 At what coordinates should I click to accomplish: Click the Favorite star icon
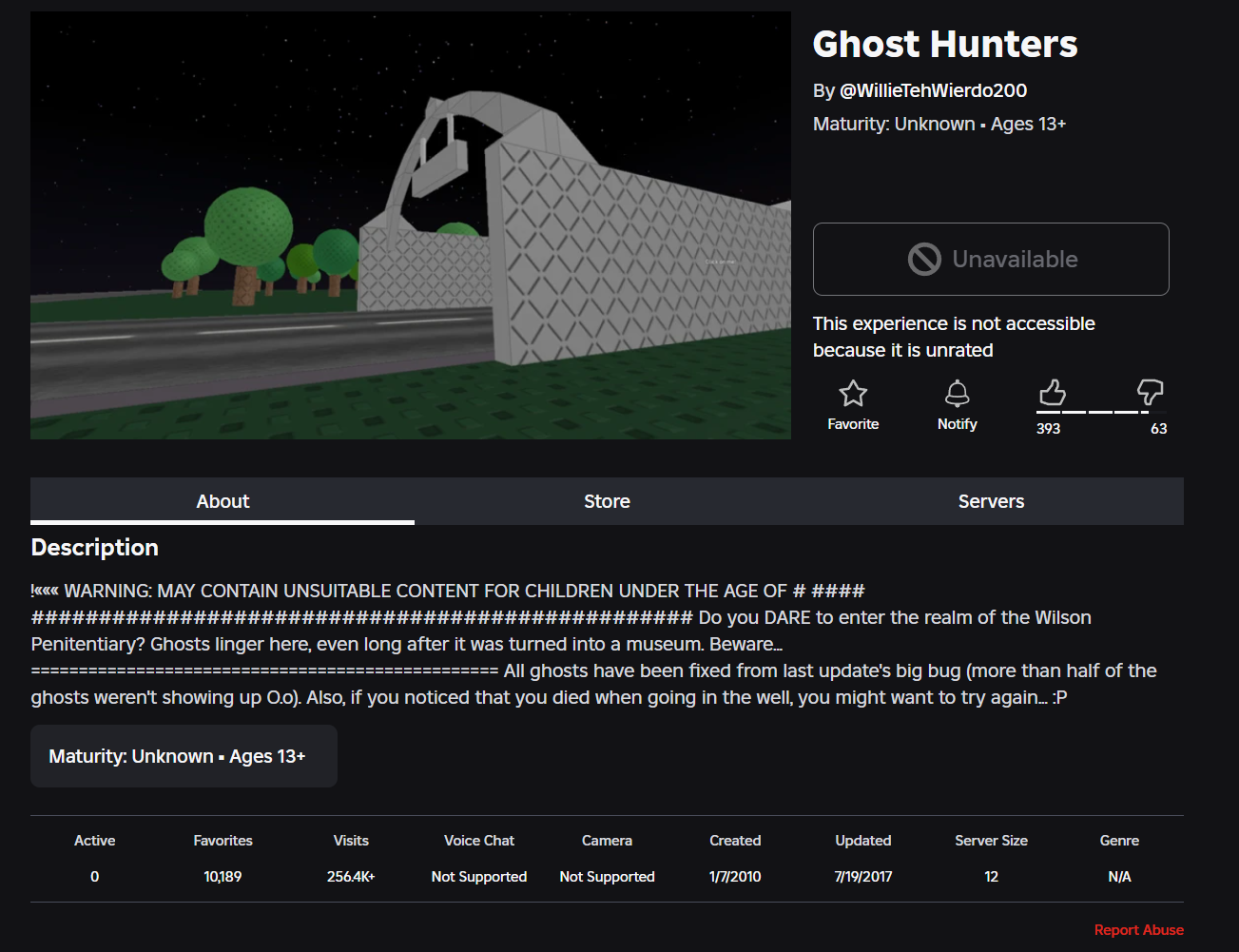point(853,393)
